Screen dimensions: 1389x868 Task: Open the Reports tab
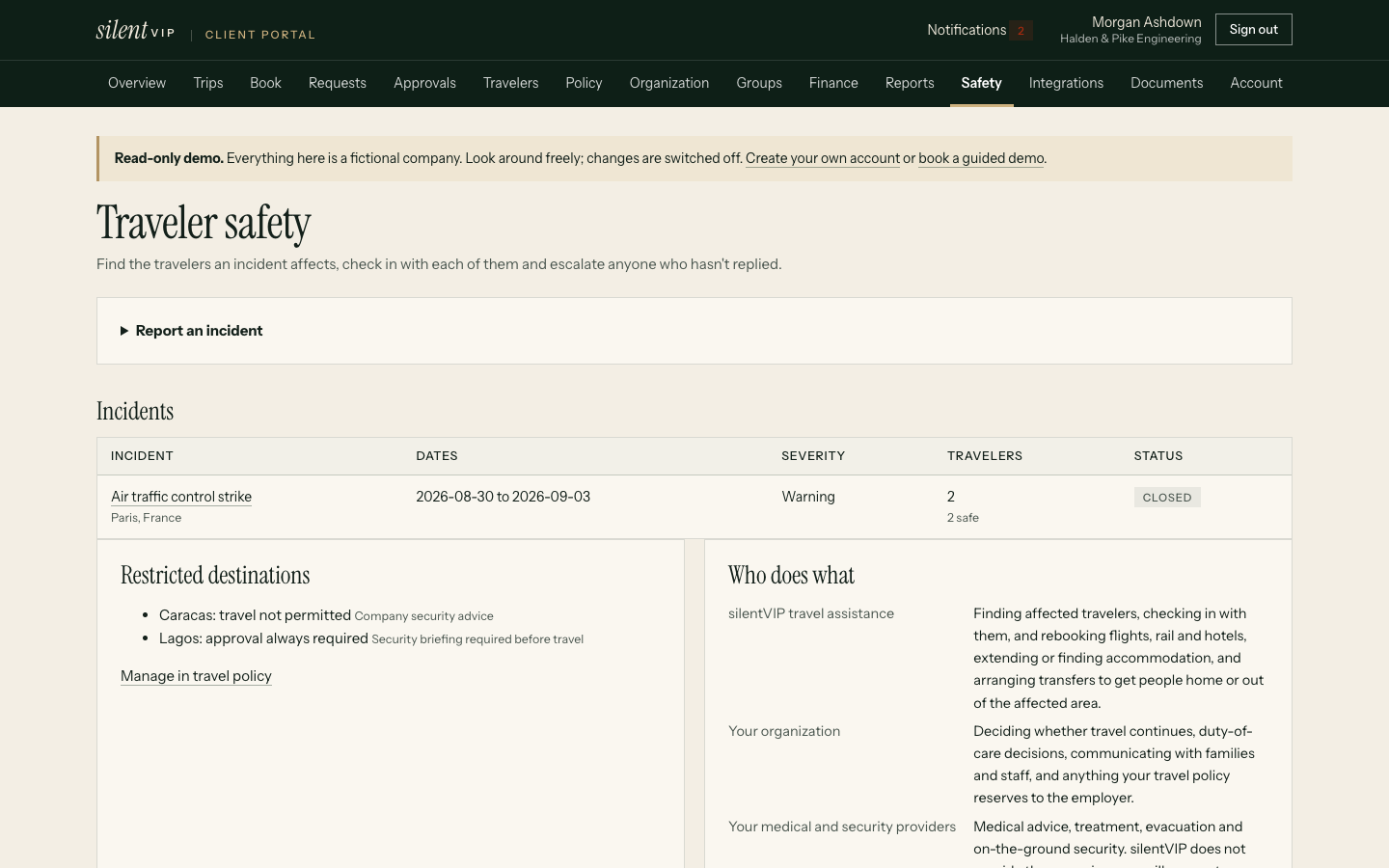910,83
